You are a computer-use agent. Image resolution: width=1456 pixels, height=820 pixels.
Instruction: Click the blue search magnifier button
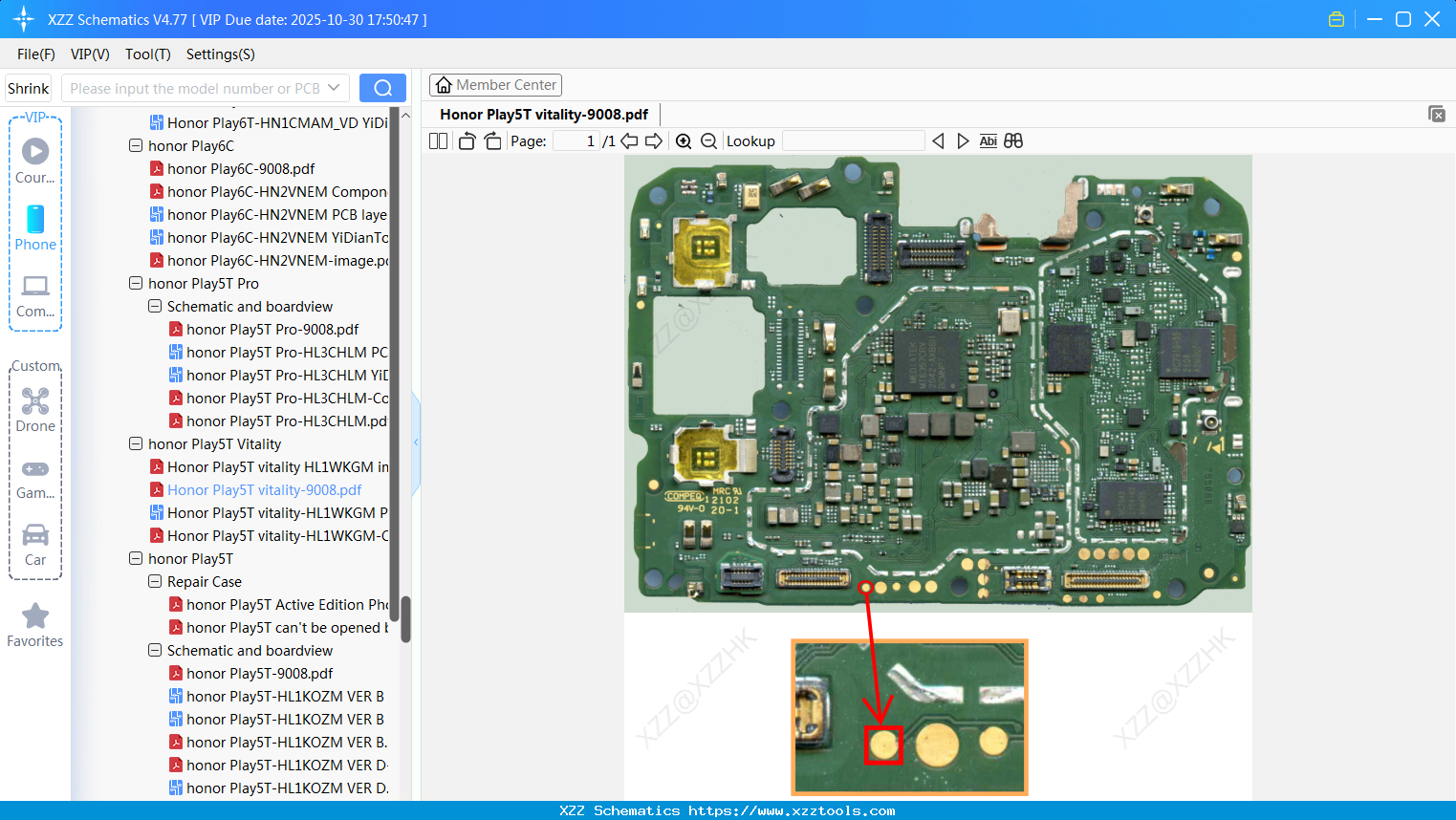[382, 88]
